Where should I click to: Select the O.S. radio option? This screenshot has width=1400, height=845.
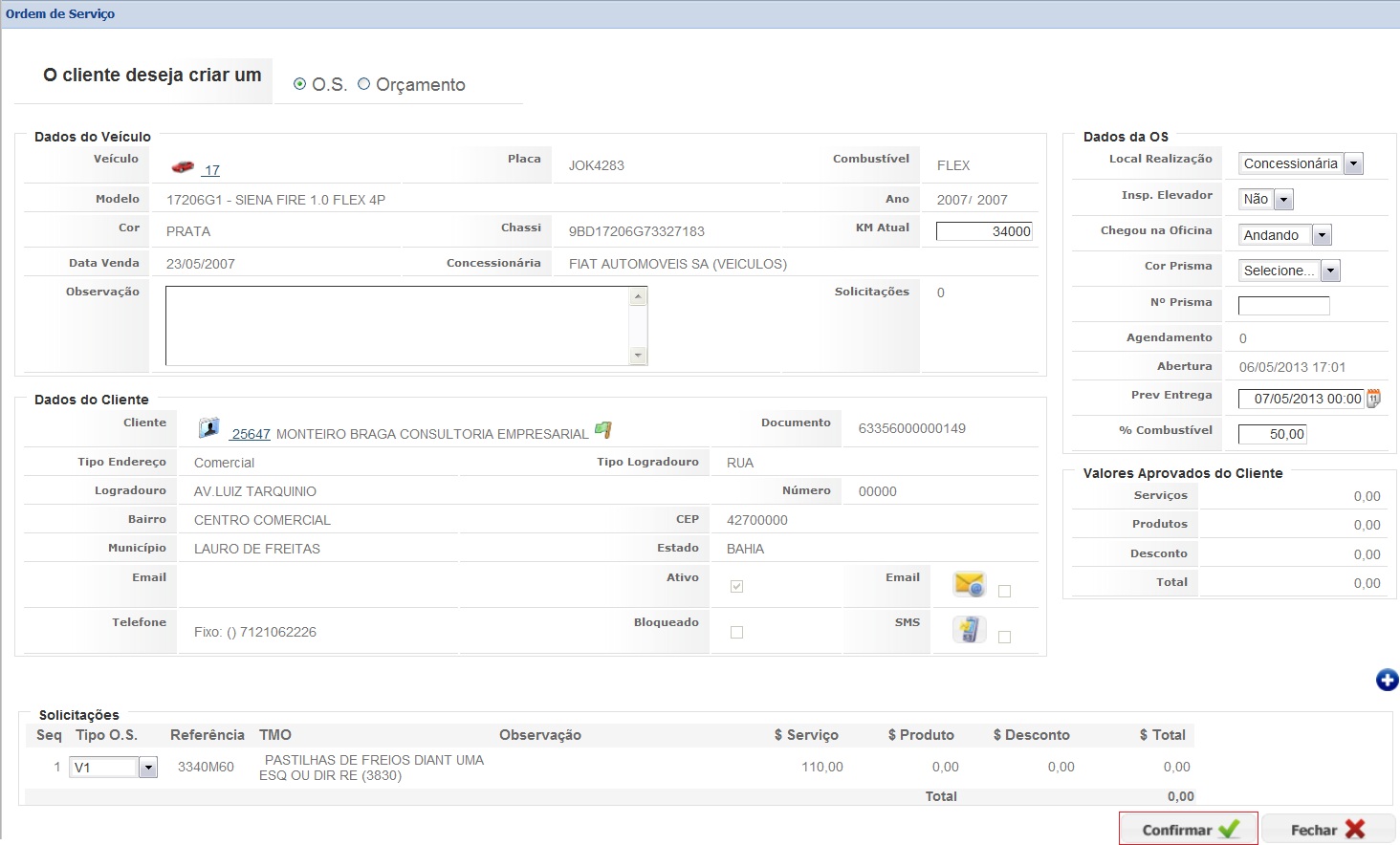299,84
